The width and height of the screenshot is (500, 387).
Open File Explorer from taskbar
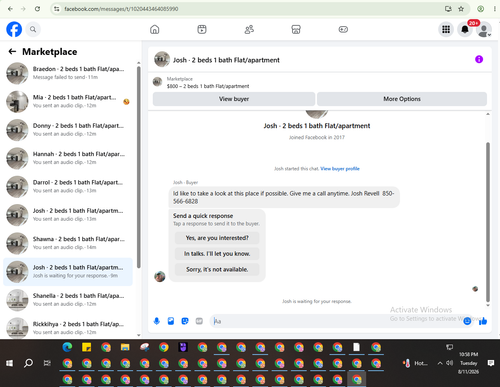(125, 347)
